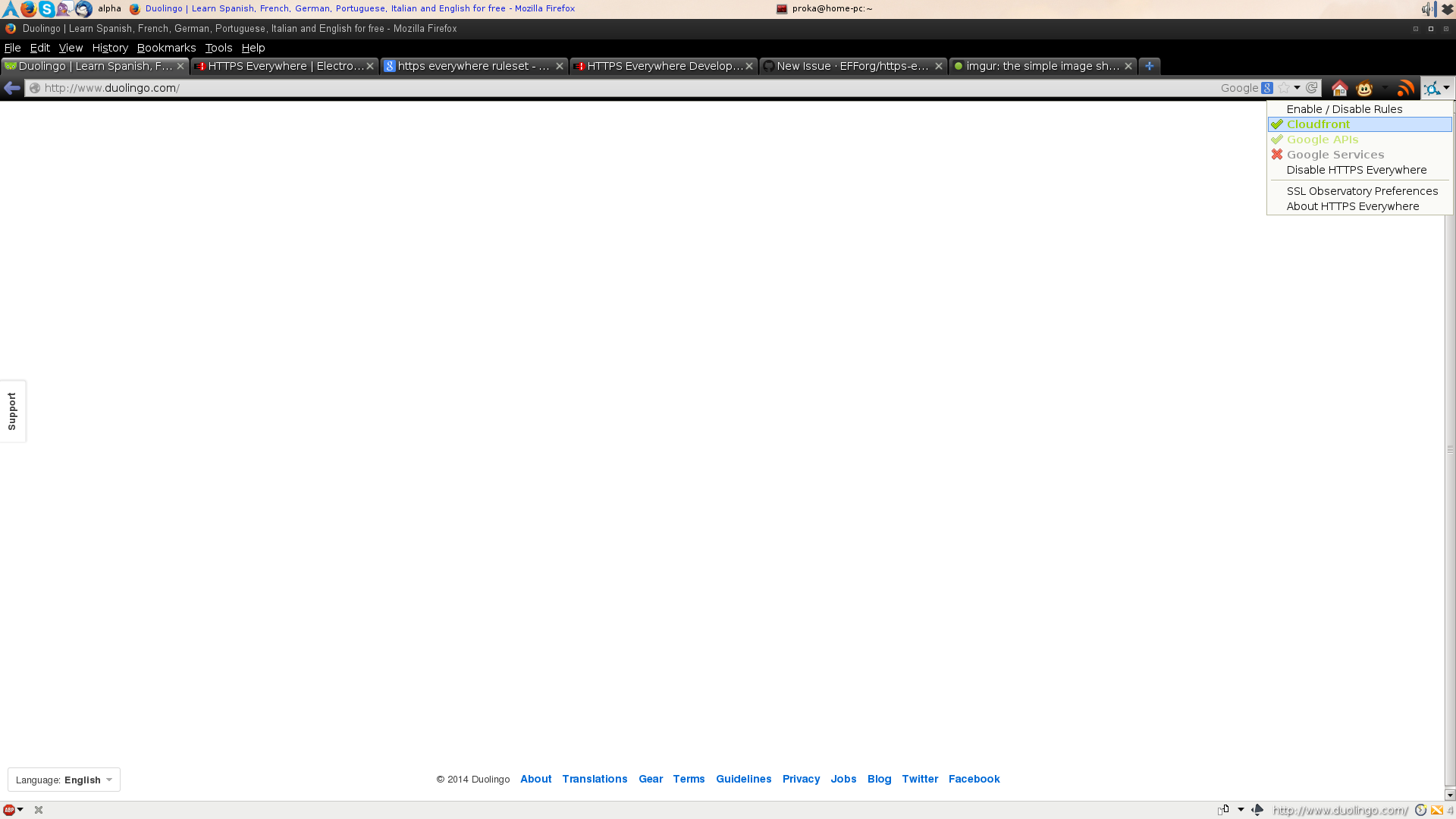Open the Terms footer link

[x=689, y=779]
